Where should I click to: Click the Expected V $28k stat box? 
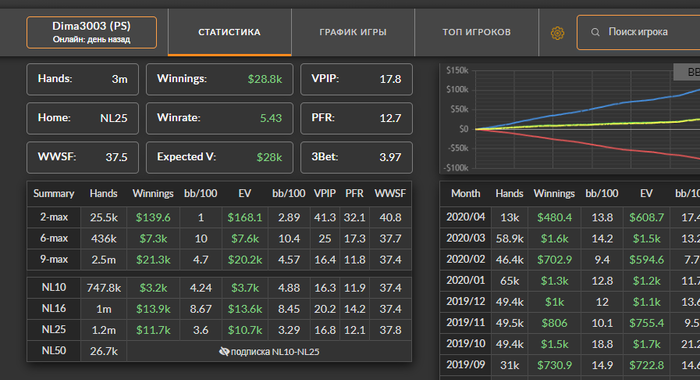(220, 157)
